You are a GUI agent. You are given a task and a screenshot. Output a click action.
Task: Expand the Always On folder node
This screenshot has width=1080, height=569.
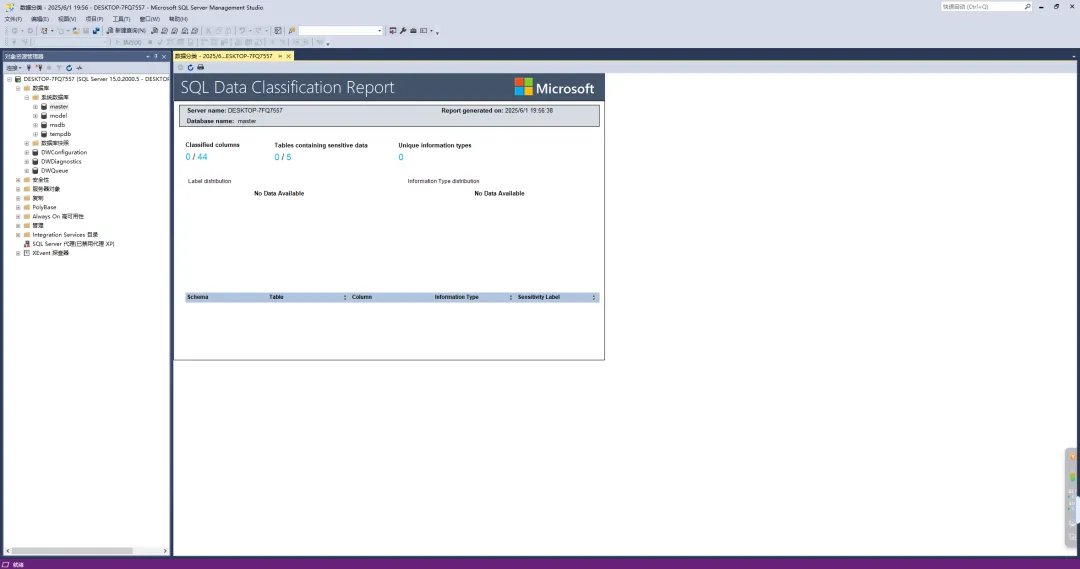tap(18, 216)
